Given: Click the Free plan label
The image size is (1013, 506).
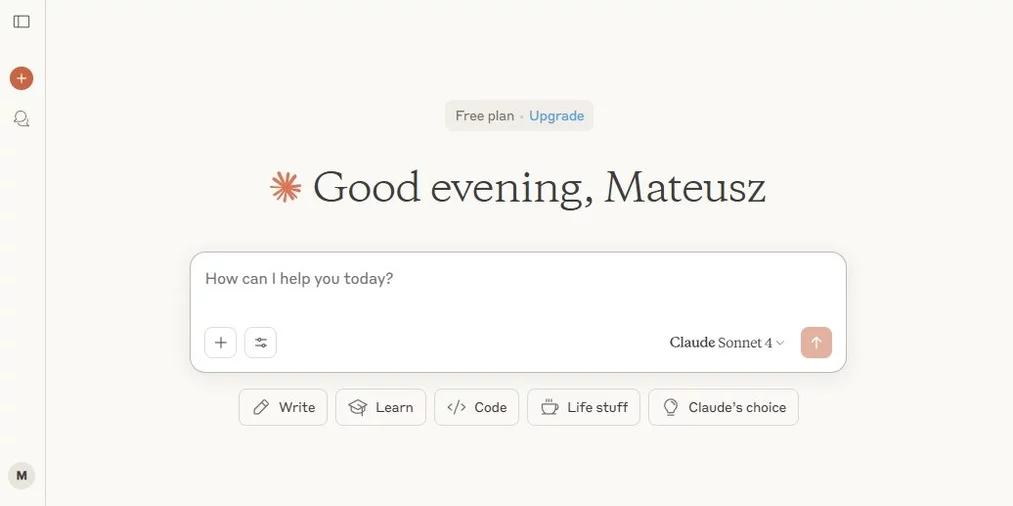Looking at the screenshot, I should pyautogui.click(x=485, y=116).
